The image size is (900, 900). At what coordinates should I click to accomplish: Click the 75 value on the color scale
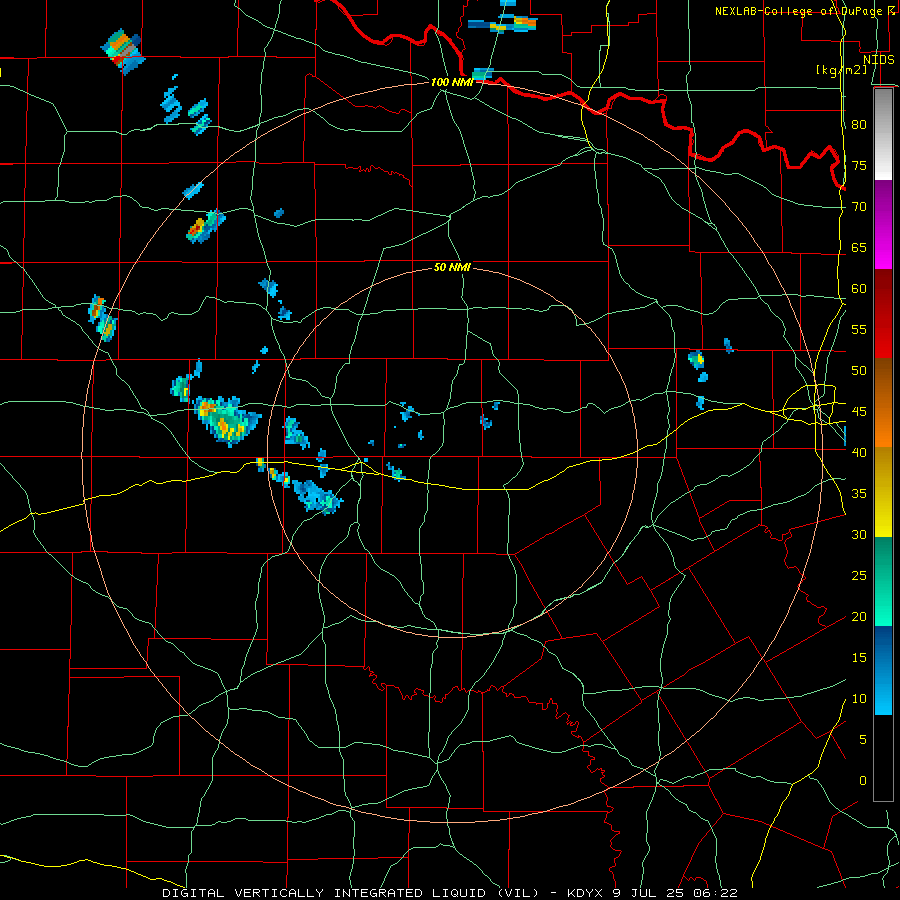coord(859,165)
